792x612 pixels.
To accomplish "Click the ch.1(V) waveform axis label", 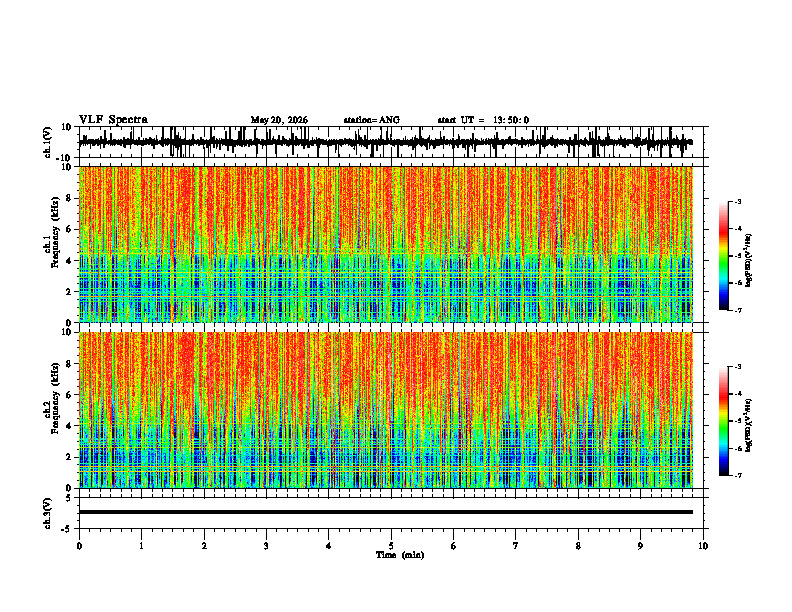I will pos(48,142).
